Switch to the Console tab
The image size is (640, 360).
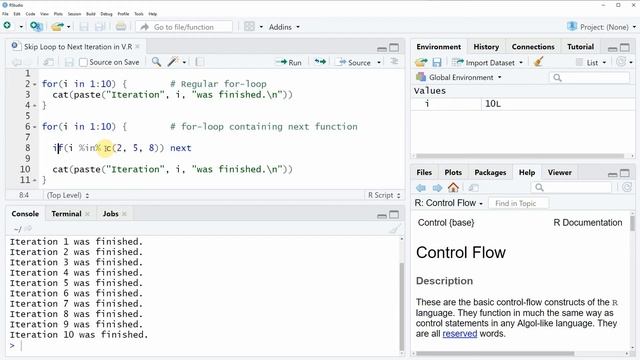pos(25,213)
